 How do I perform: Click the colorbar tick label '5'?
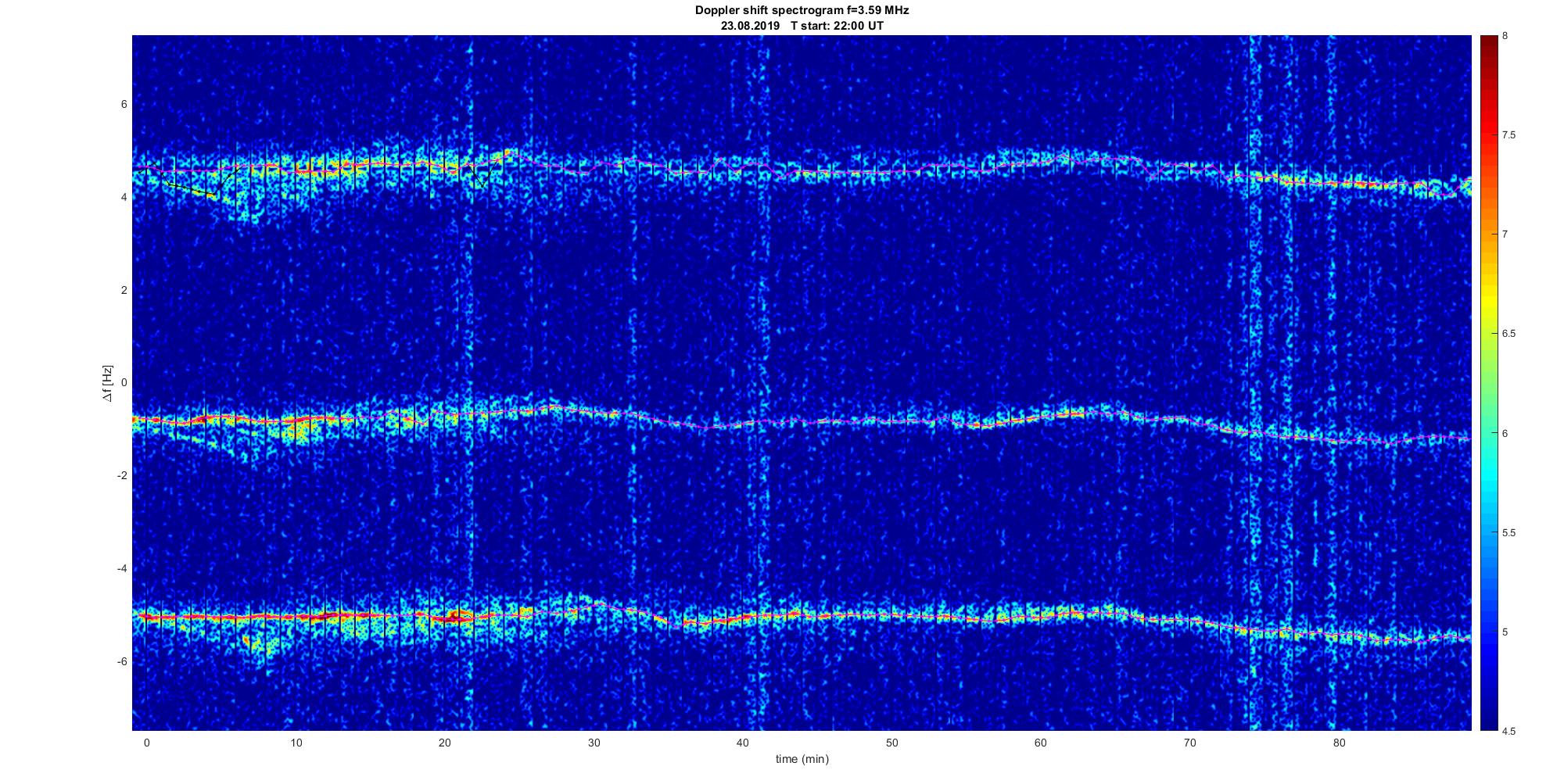[1505, 632]
